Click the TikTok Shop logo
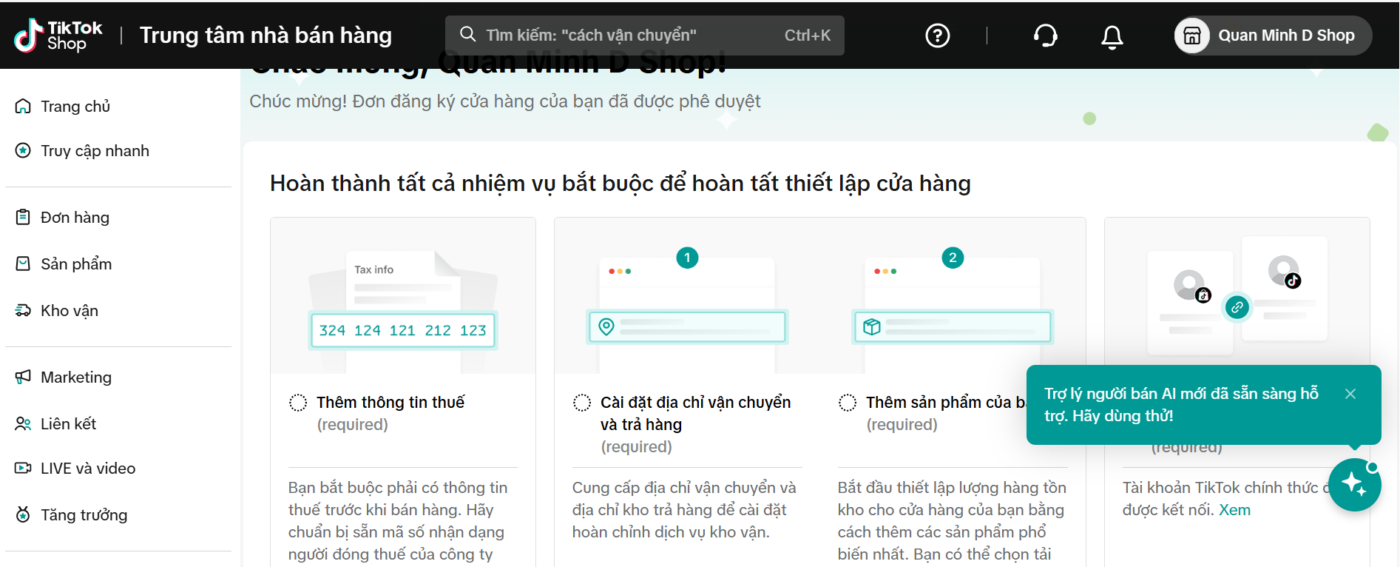1400x567 pixels. click(x=58, y=35)
